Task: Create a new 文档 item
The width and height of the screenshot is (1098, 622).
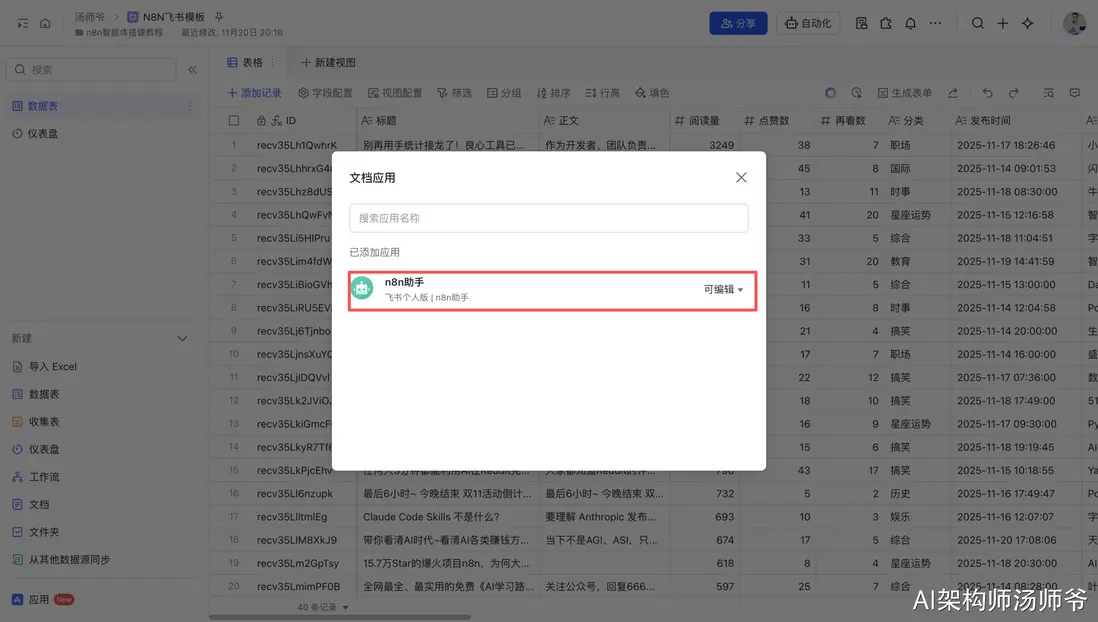Action: coord(32,504)
